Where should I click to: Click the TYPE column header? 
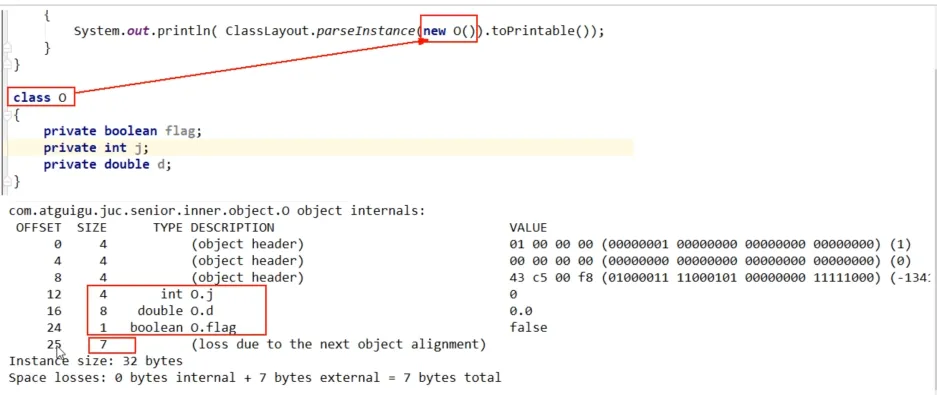tap(168, 228)
